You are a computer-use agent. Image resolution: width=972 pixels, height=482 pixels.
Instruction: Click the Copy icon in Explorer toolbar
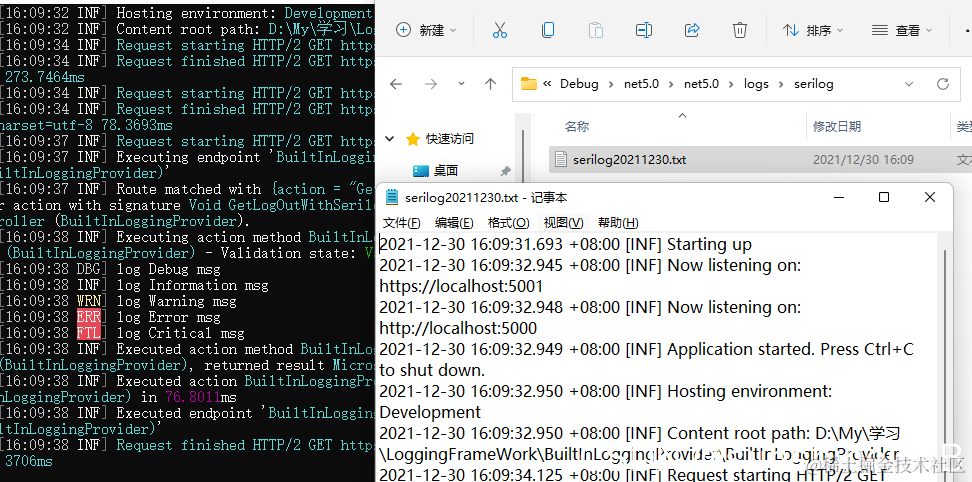547,30
